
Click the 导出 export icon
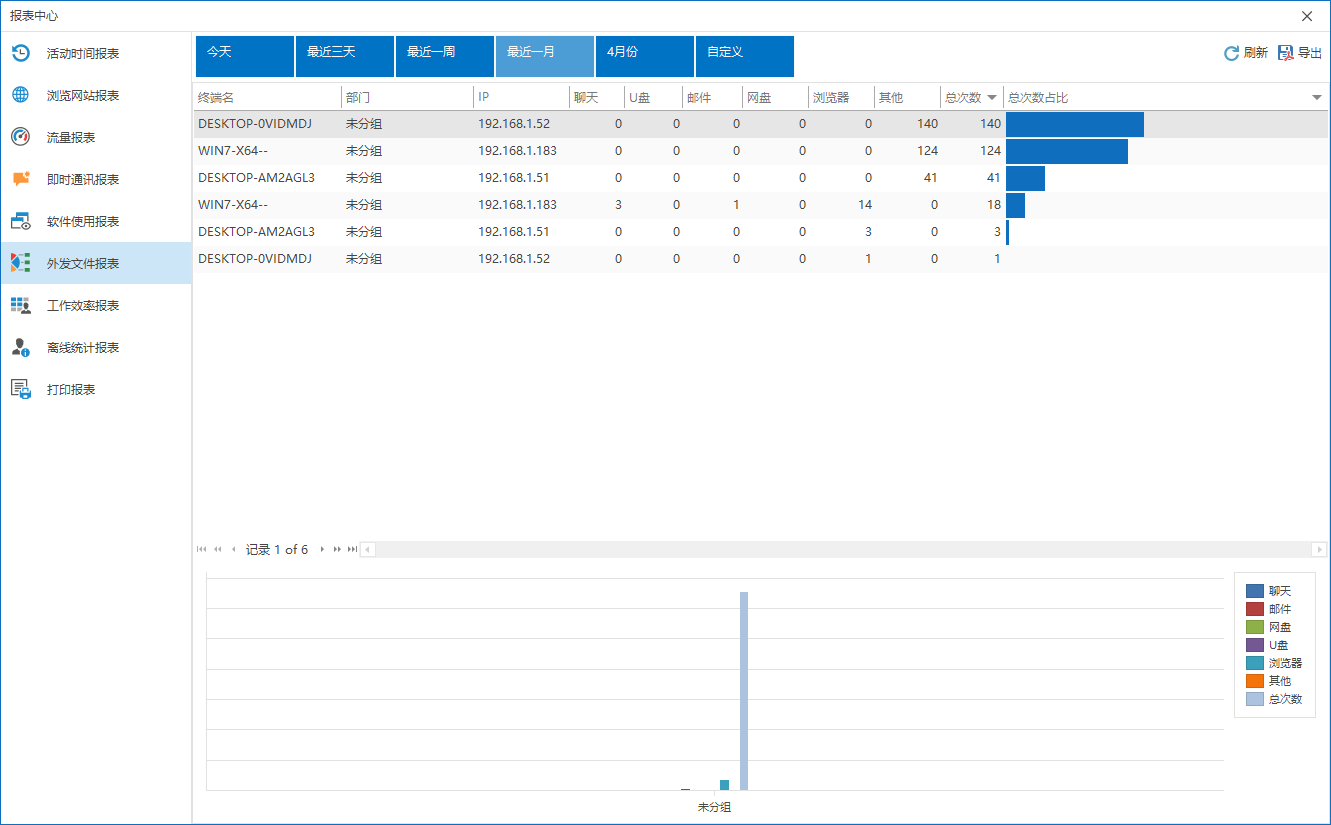tap(1286, 53)
